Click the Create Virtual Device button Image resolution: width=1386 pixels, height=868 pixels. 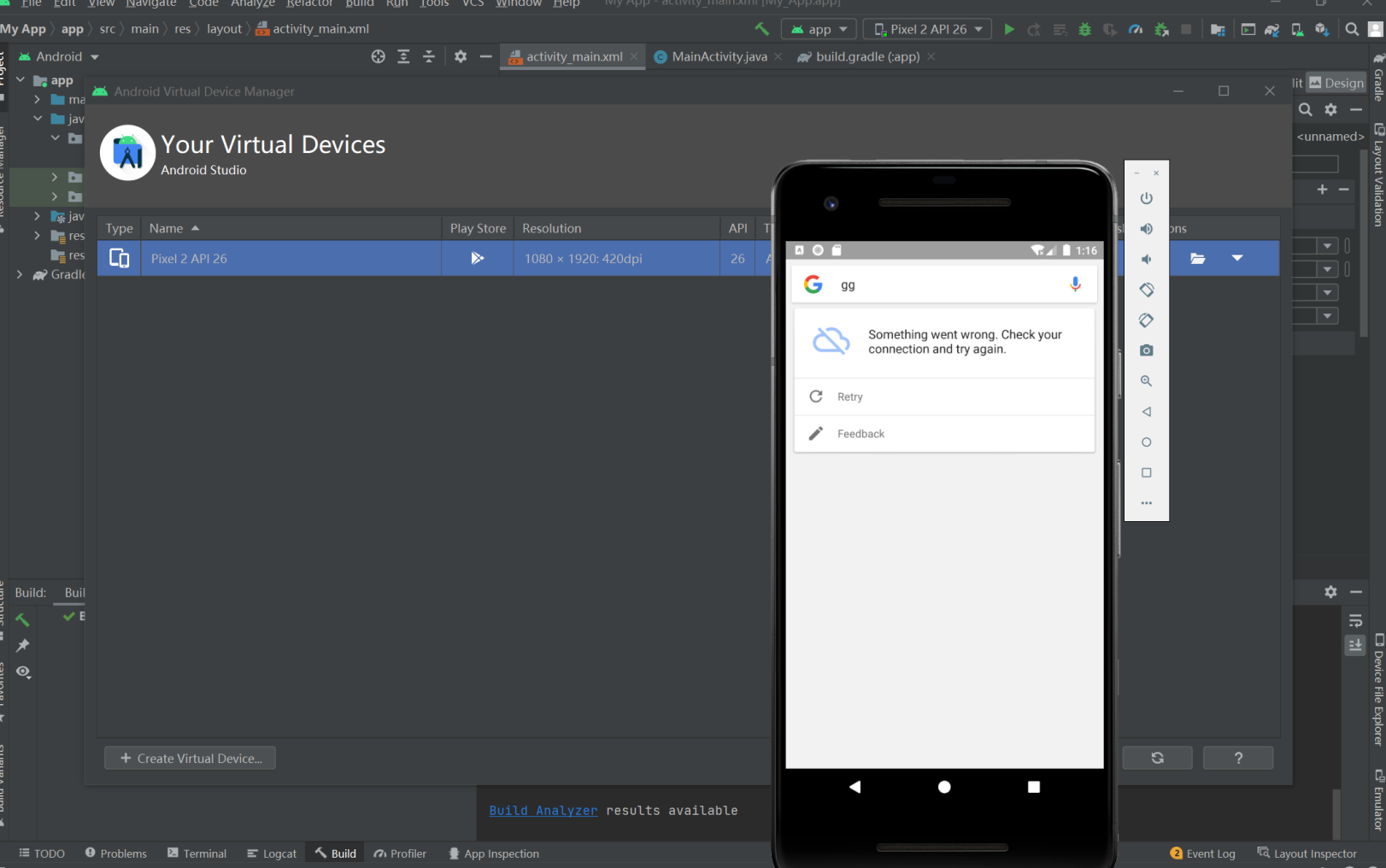[190, 758]
